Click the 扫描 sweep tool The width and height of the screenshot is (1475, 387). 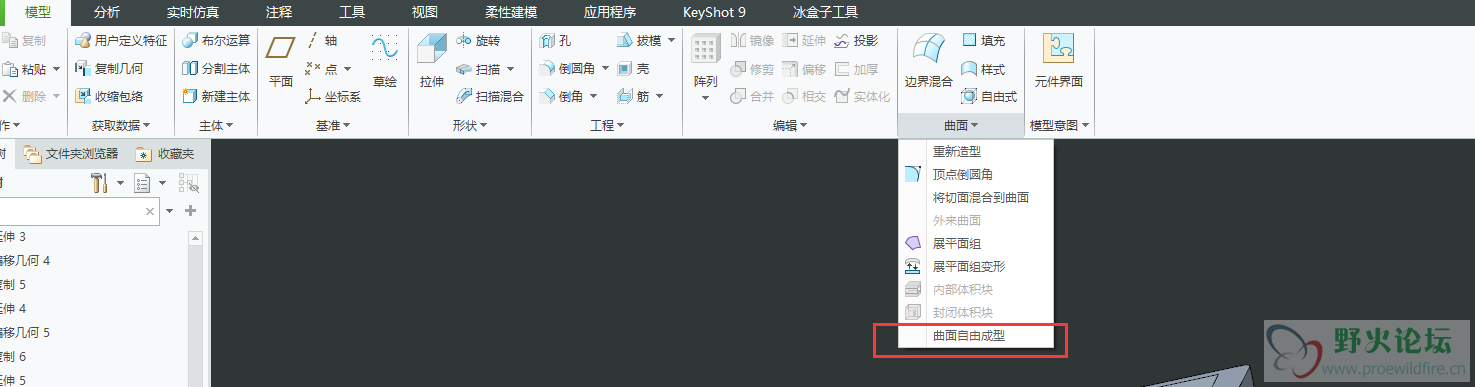478,69
